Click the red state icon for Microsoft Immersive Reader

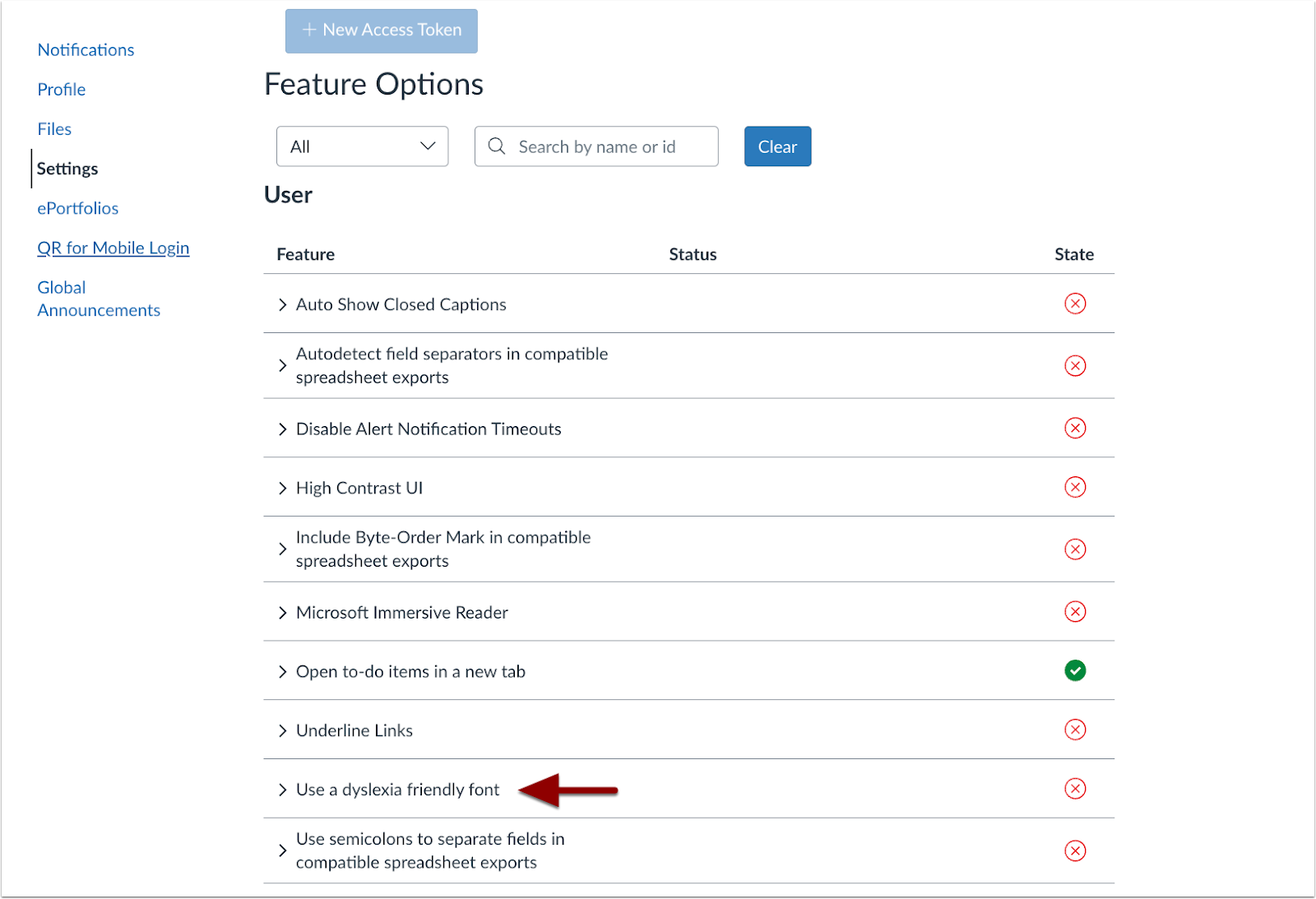(x=1076, y=612)
